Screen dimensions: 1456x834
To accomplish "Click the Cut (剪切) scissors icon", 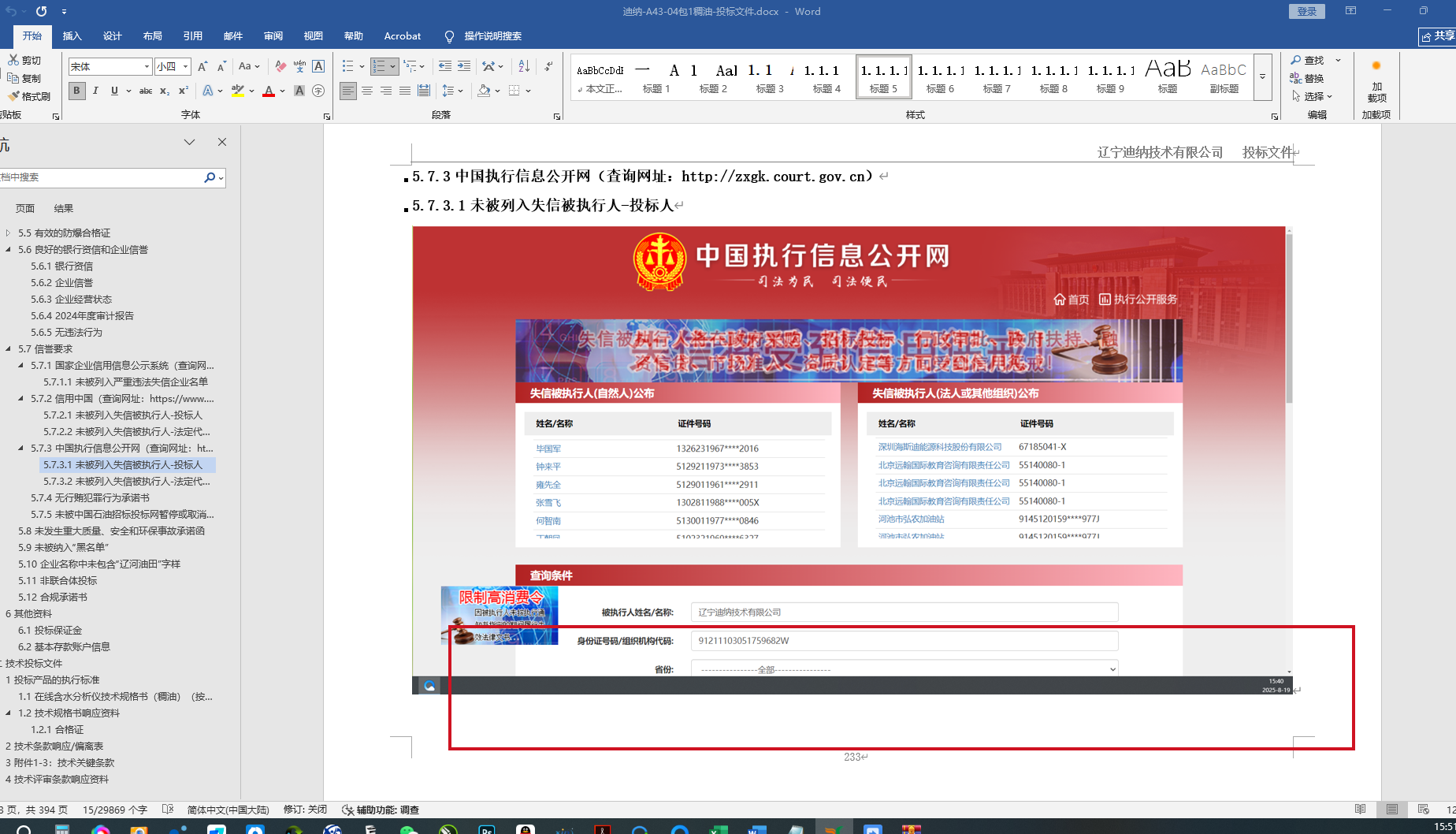I will (x=13, y=60).
